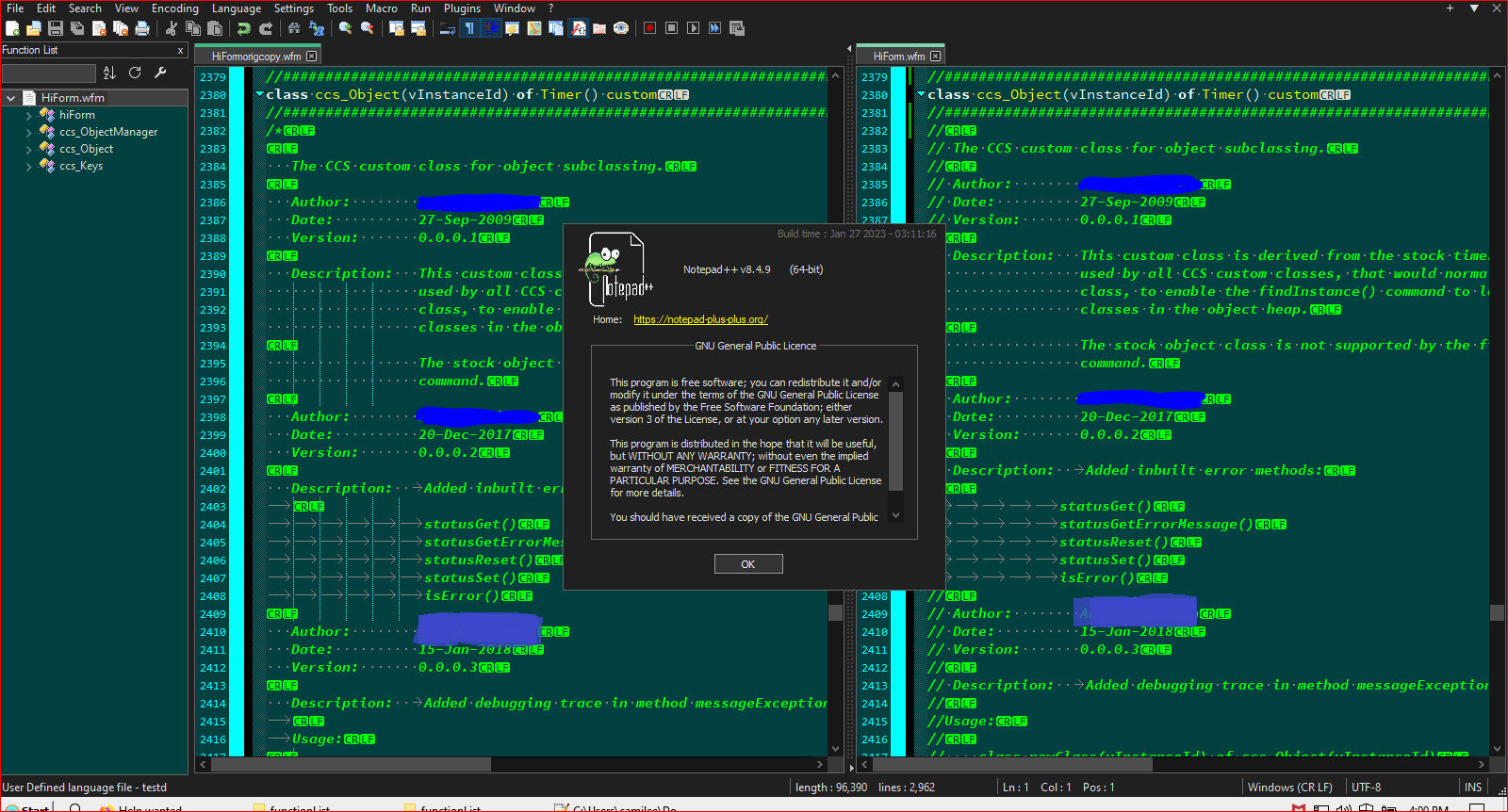This screenshot has width=1508, height=812.
Task: Open Function List preferences wrench icon
Action: point(160,73)
